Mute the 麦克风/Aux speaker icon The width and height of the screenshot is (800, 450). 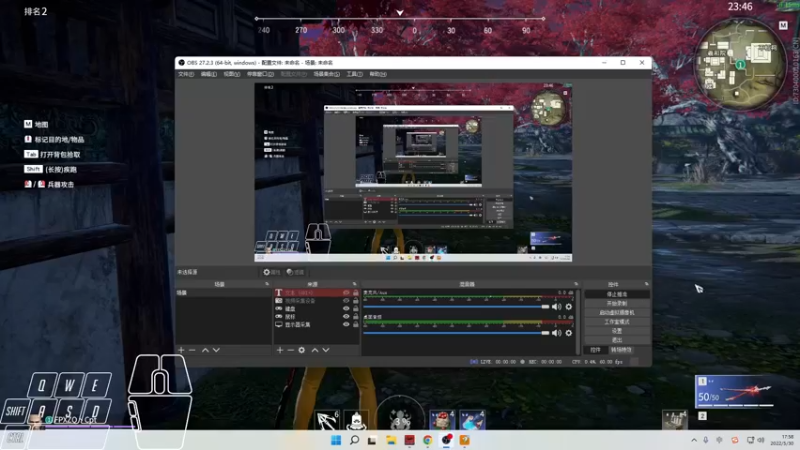[x=557, y=307]
